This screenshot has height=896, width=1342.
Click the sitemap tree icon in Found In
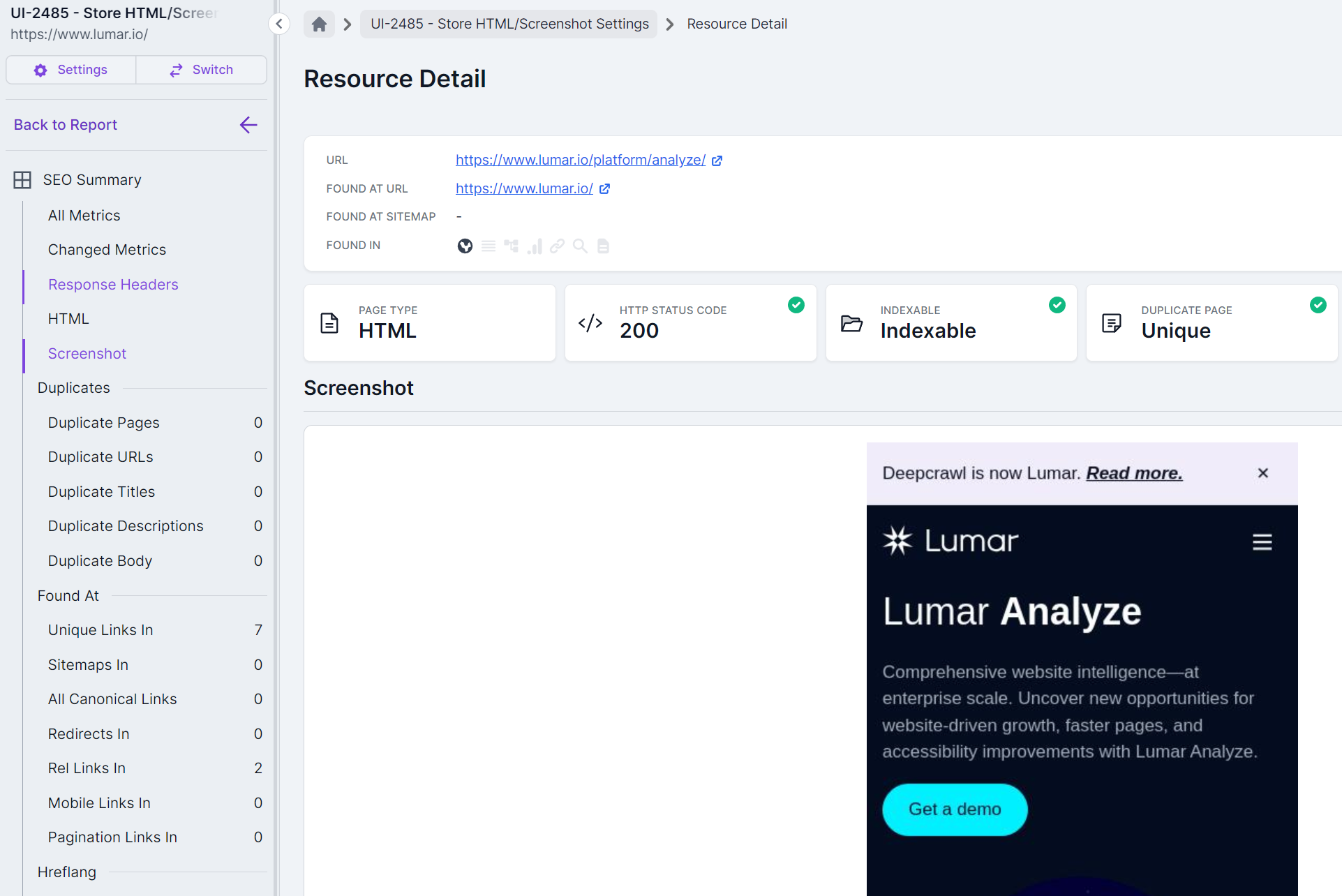point(512,246)
